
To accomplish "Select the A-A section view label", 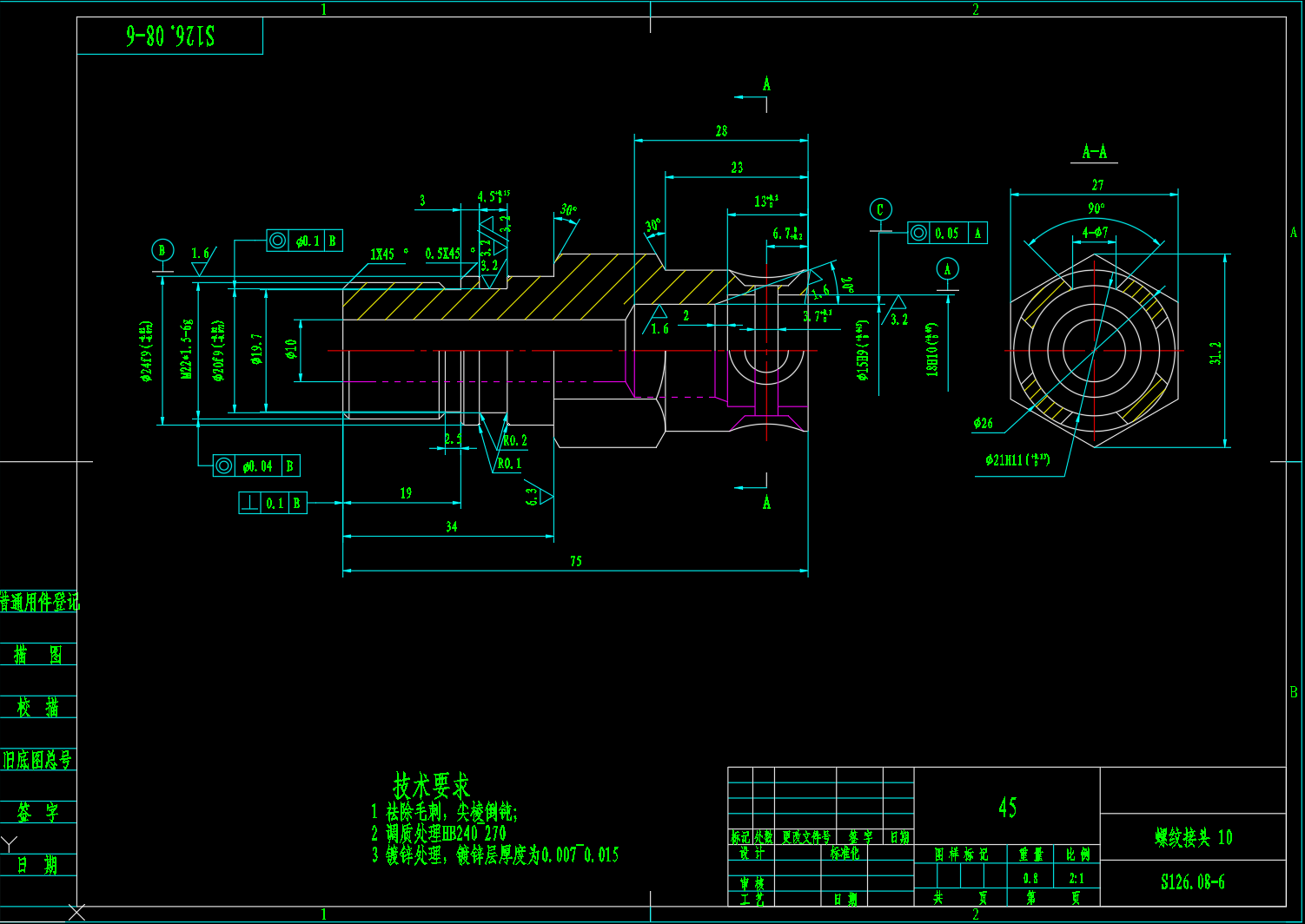I will pyautogui.click(x=1095, y=151).
